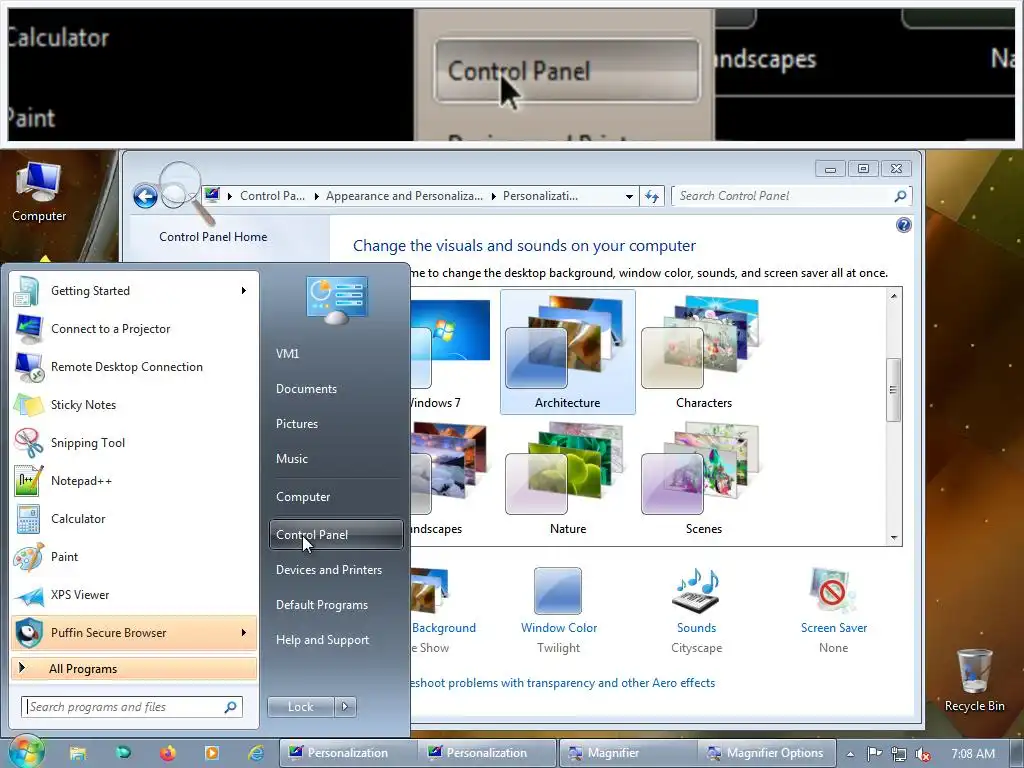Click the Action Center flag tray icon
This screenshot has width=1024, height=768.
[874, 754]
